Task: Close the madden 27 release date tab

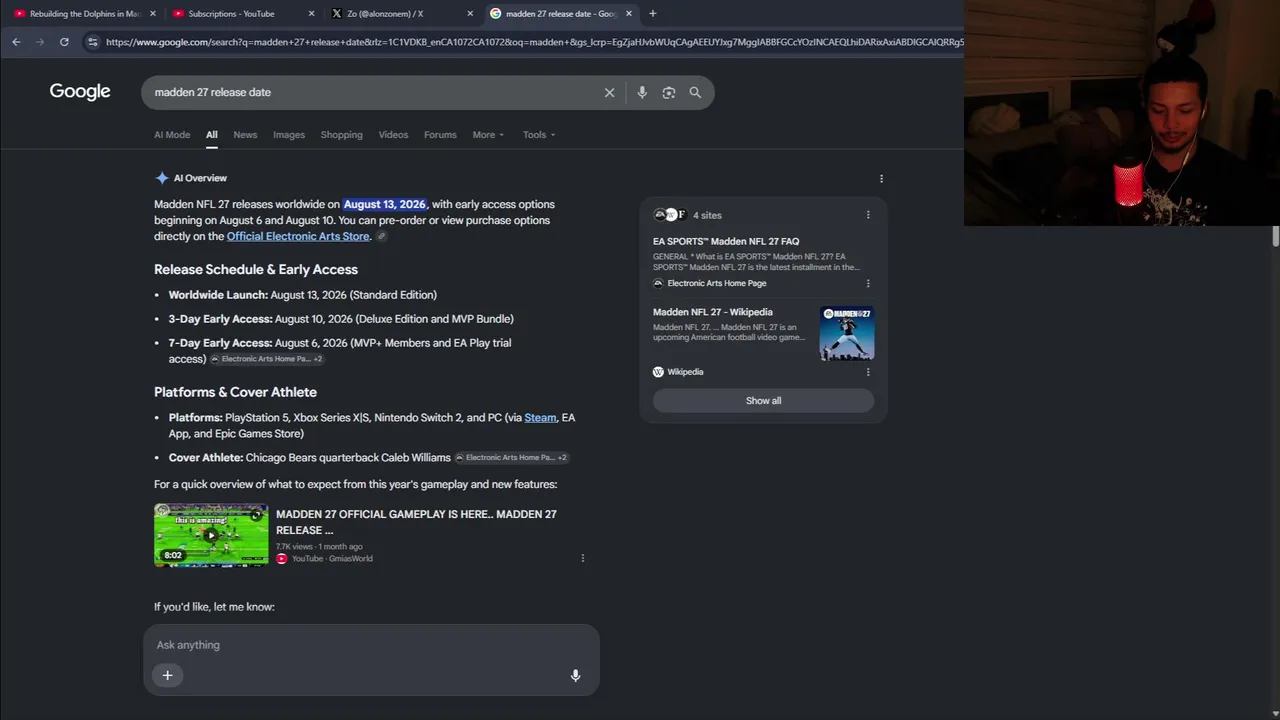Action: point(629,13)
